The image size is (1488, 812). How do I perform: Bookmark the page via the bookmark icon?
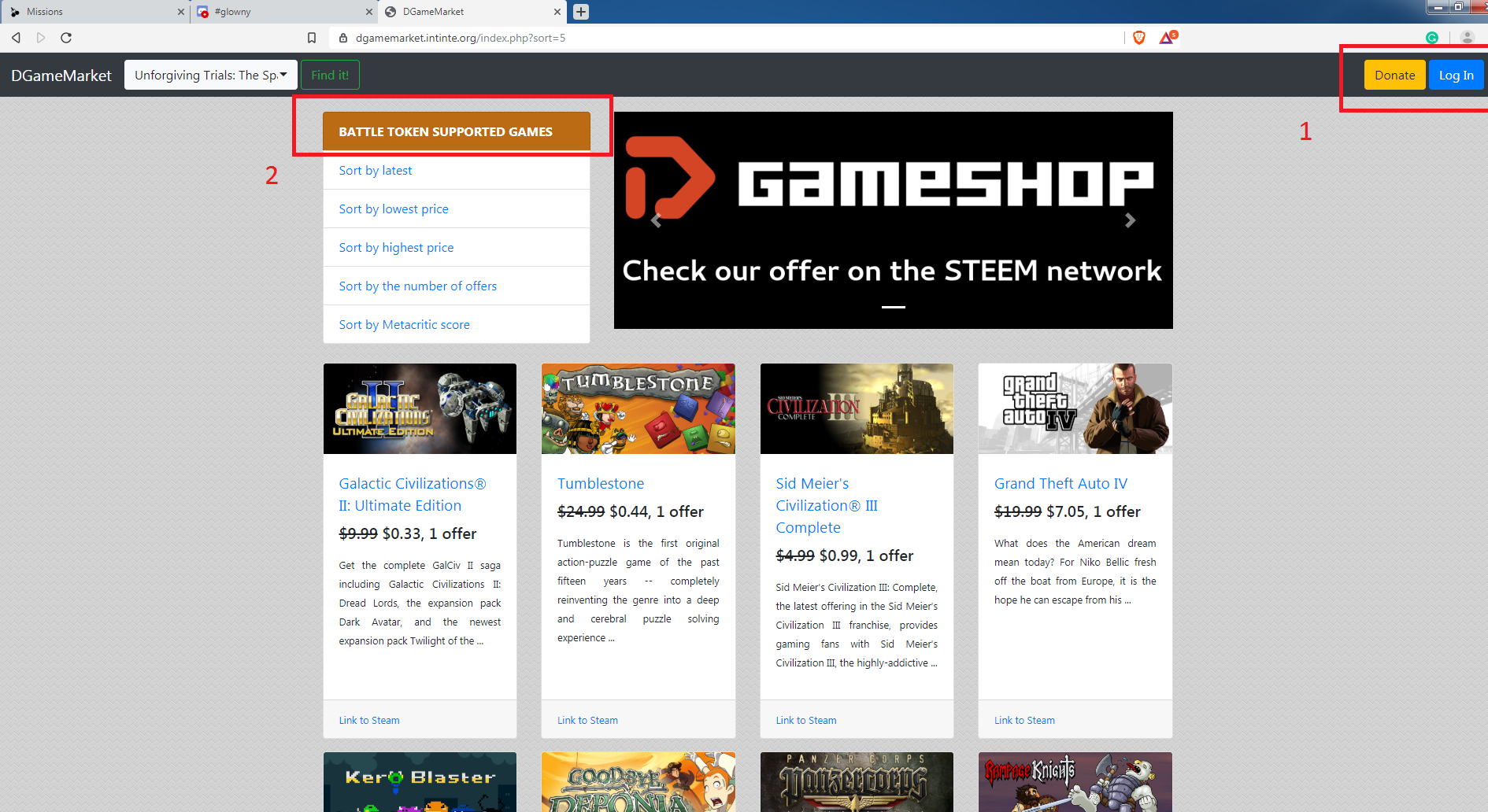coord(311,37)
